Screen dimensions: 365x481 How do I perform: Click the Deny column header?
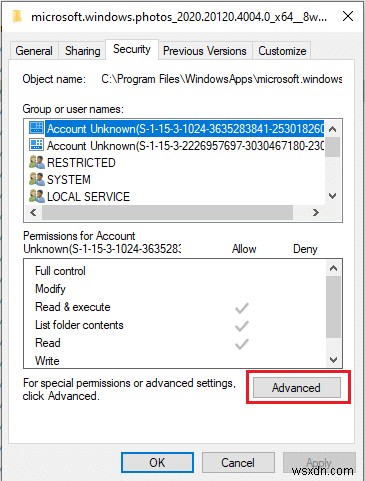[x=305, y=249]
